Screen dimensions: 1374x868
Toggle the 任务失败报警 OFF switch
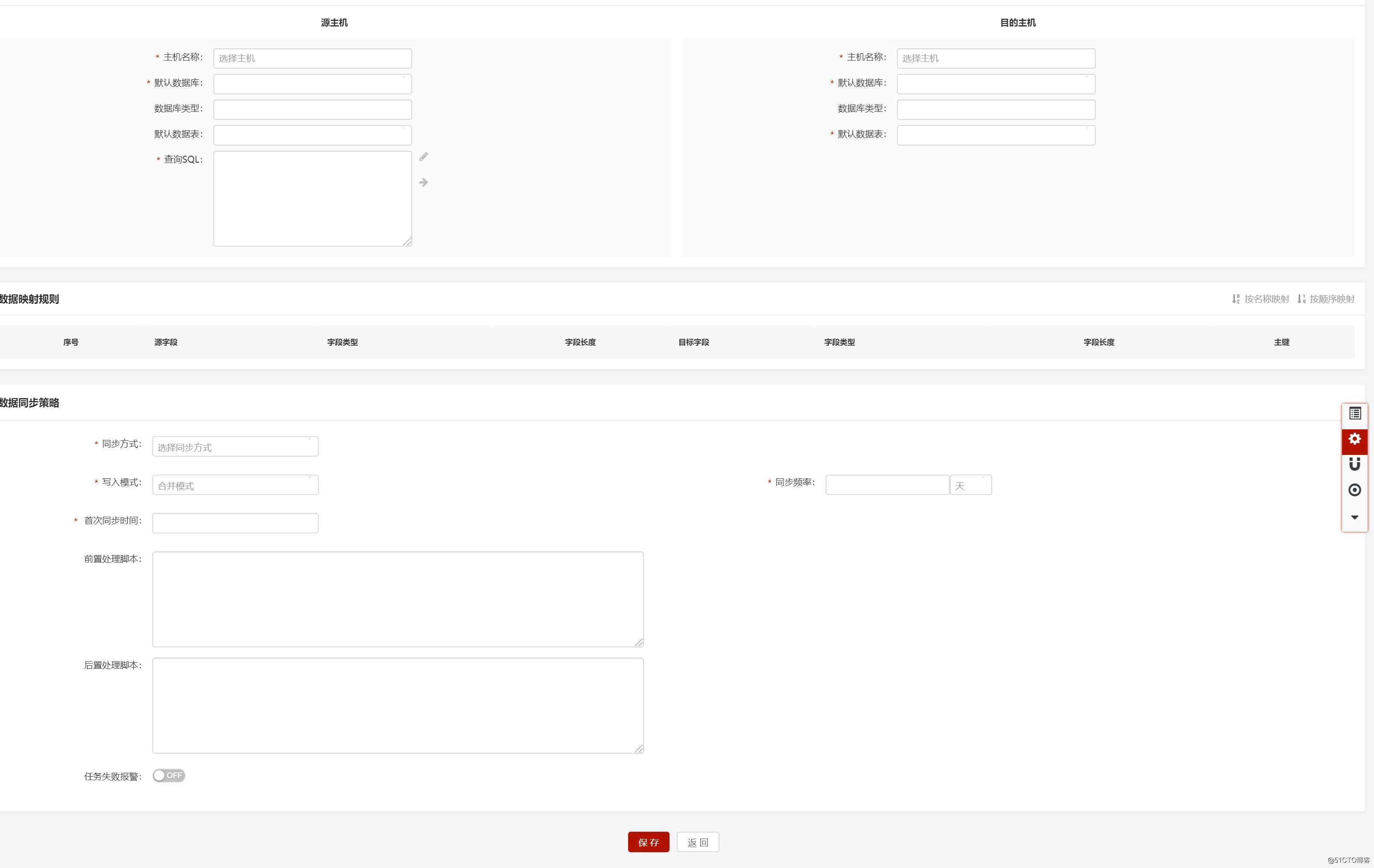(169, 775)
